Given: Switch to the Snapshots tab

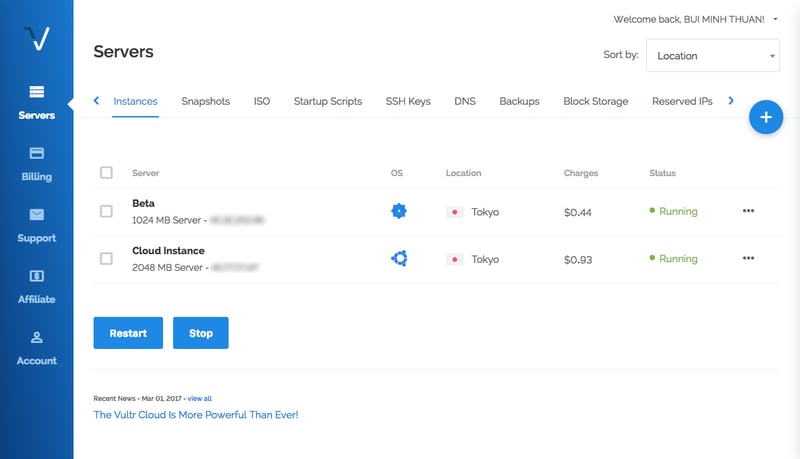Looking at the screenshot, I should (205, 101).
